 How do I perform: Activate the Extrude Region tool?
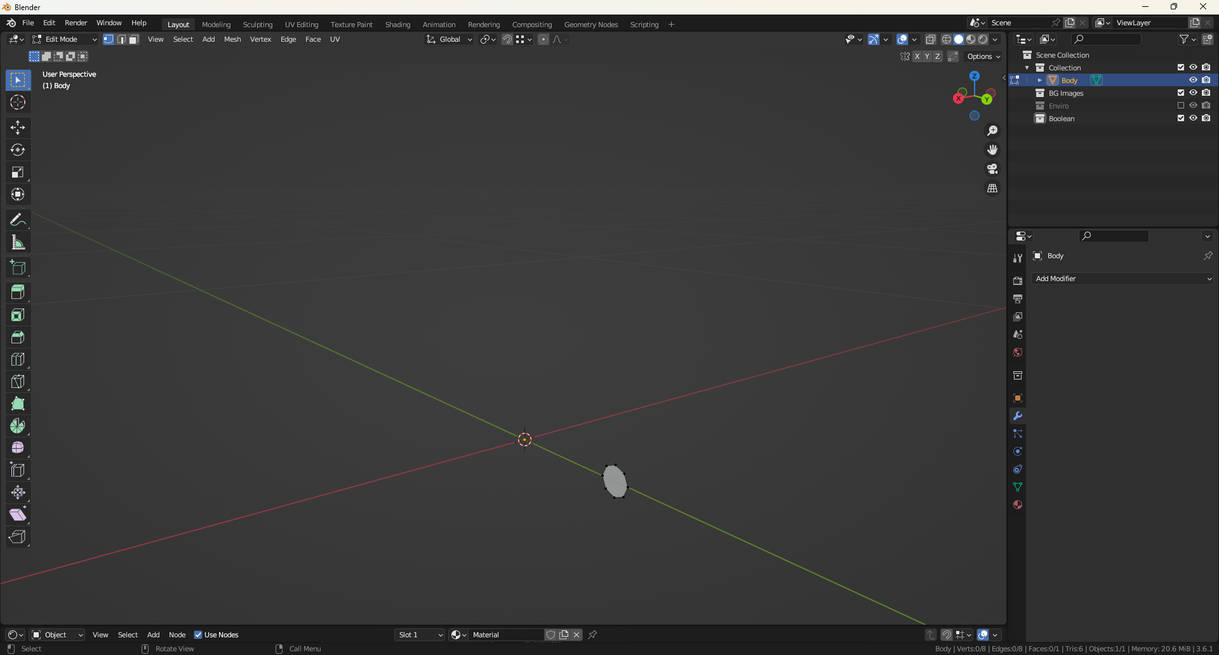click(x=18, y=293)
